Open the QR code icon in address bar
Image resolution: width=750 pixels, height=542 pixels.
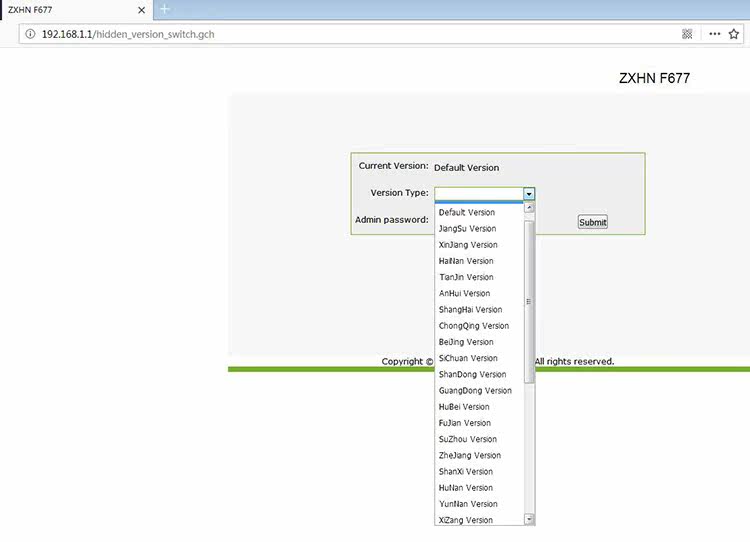687,34
